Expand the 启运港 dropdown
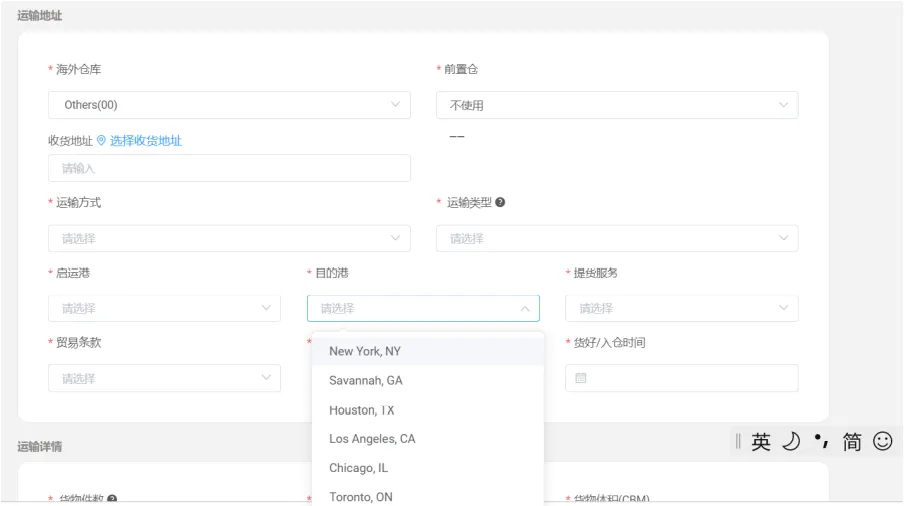 click(x=164, y=308)
